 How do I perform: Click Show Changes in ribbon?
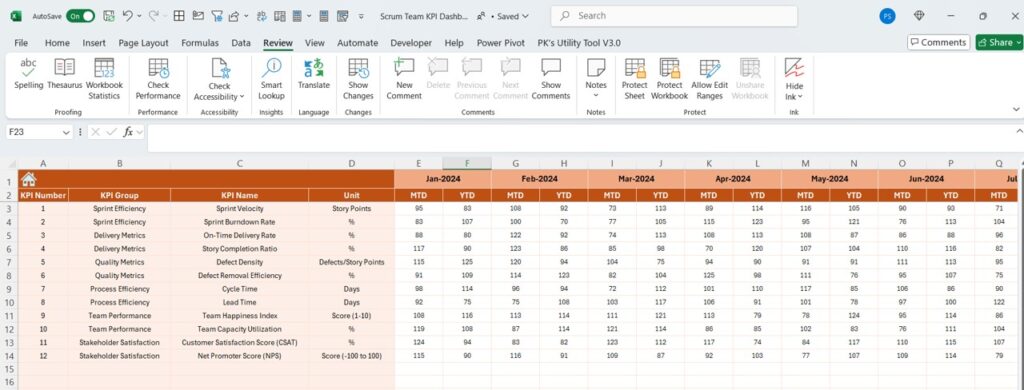pyautogui.click(x=358, y=78)
